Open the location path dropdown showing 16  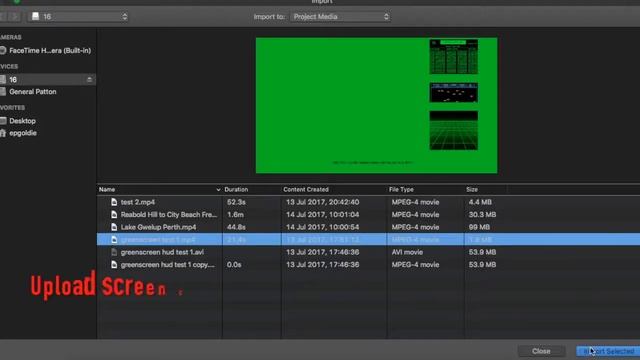(78, 17)
